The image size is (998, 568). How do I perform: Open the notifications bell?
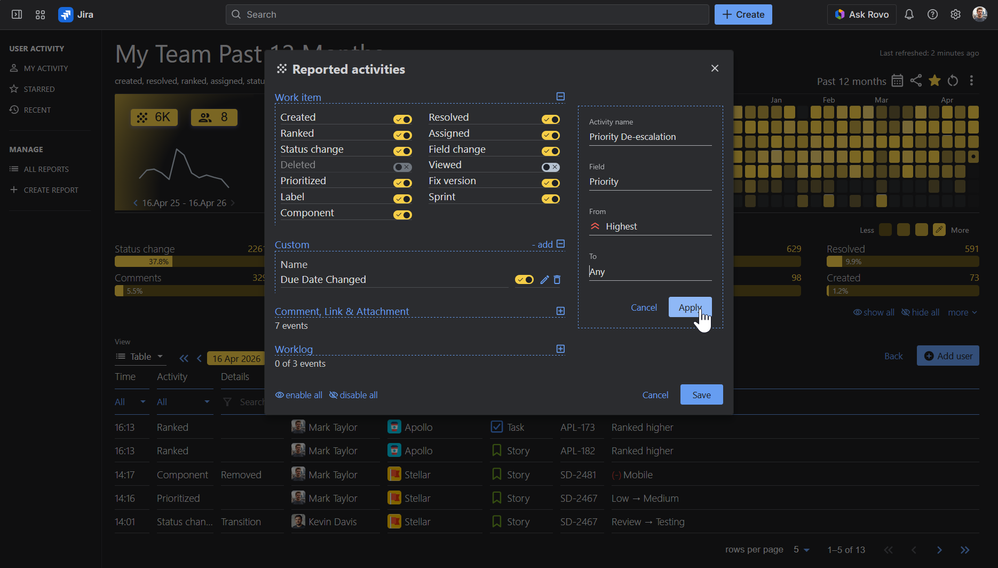[909, 14]
